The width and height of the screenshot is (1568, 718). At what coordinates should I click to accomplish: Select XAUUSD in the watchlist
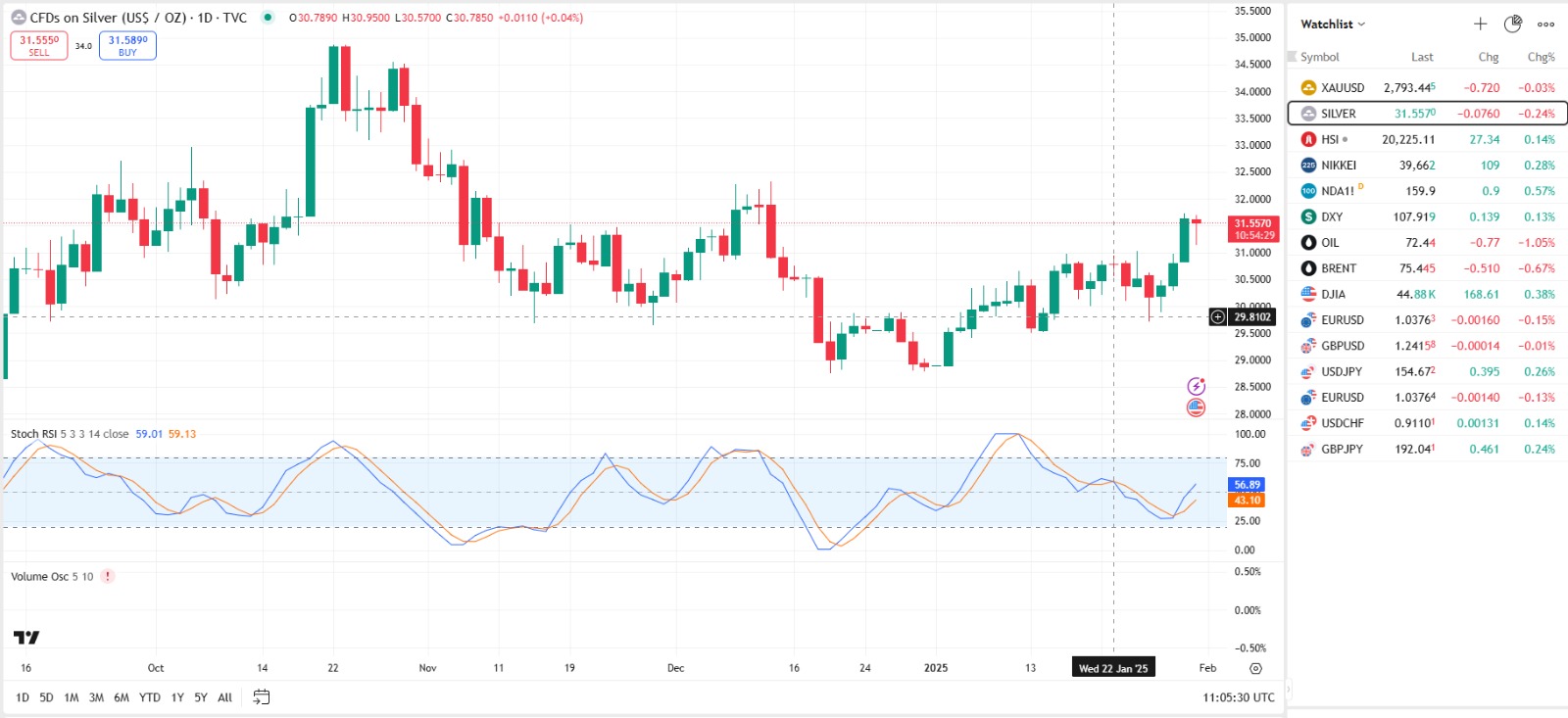tap(1342, 88)
